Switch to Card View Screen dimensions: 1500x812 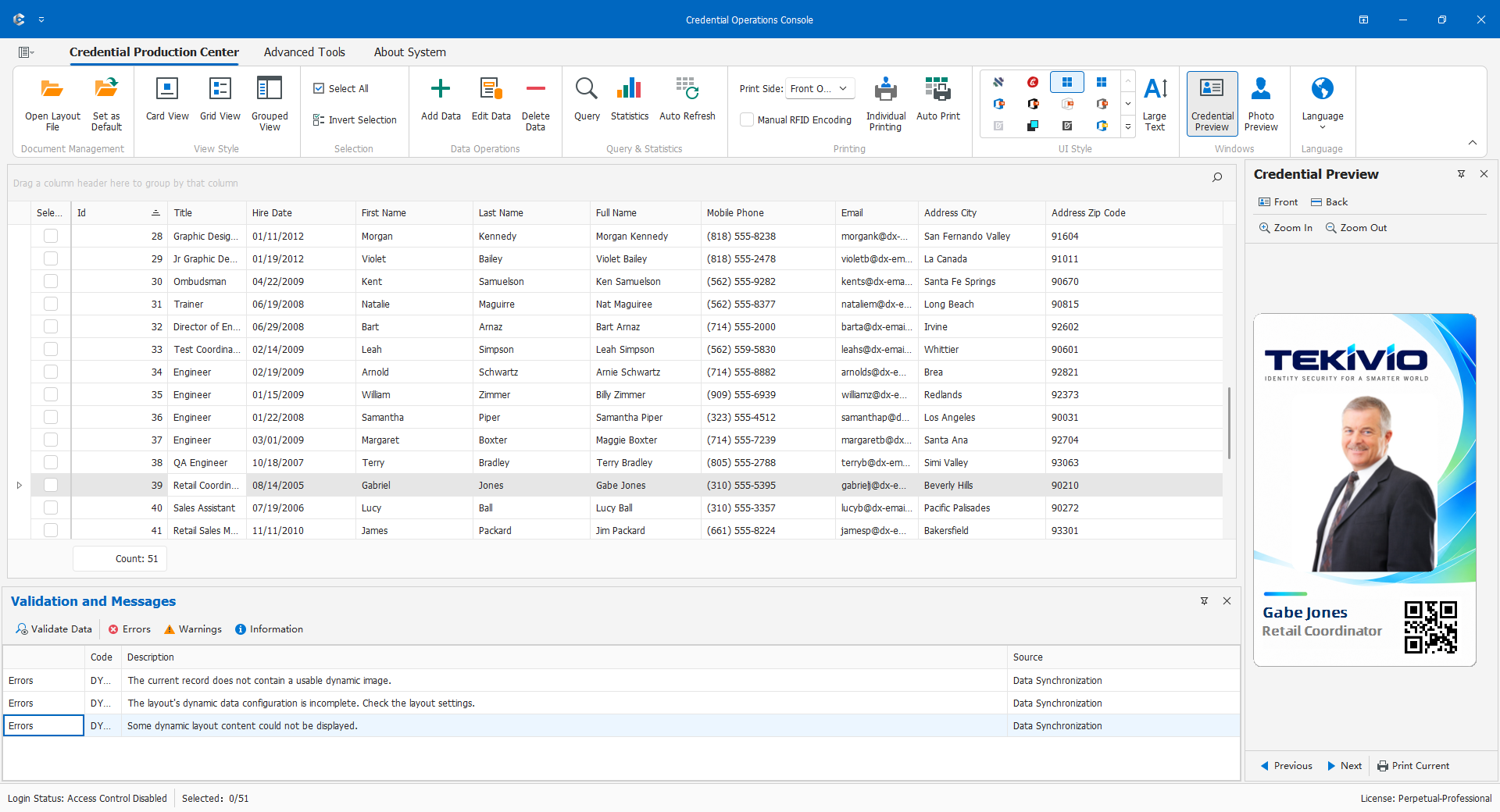167,100
